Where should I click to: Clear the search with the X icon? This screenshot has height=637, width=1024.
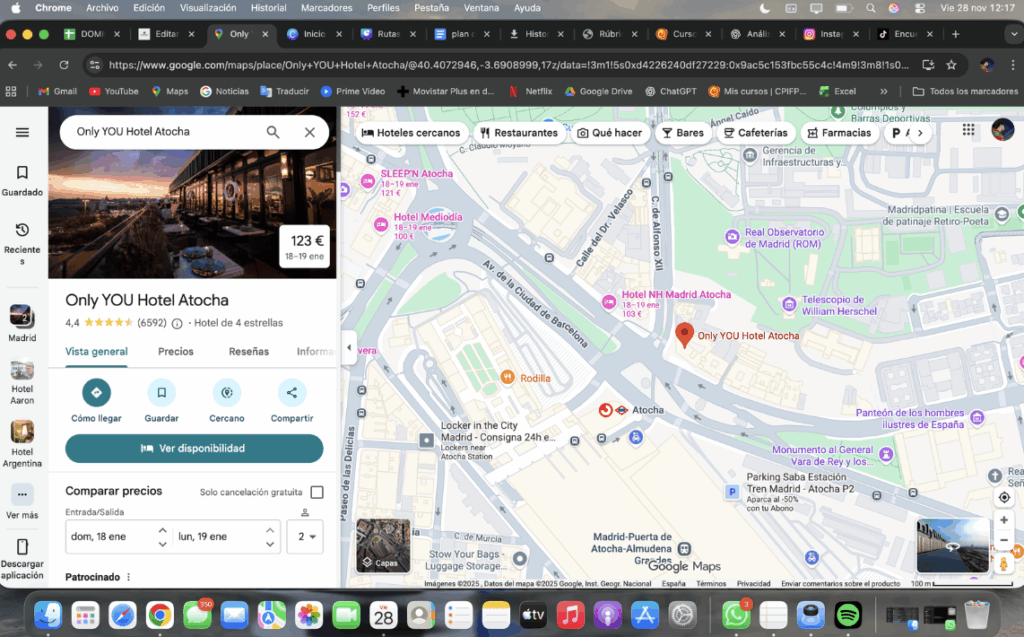310,132
